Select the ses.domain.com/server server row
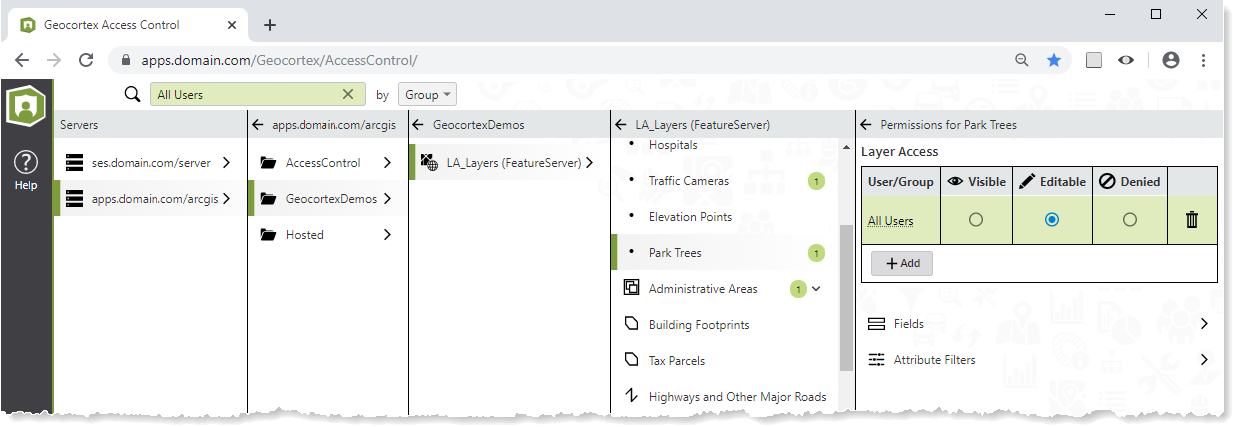This screenshot has height=427, width=1233. pos(150,162)
